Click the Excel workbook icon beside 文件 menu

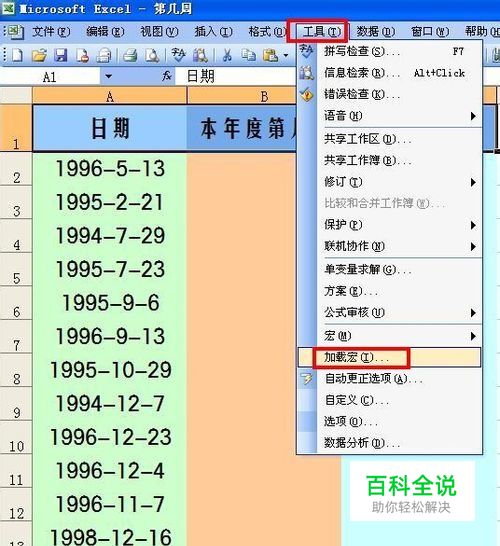pyautogui.click(x=15, y=32)
